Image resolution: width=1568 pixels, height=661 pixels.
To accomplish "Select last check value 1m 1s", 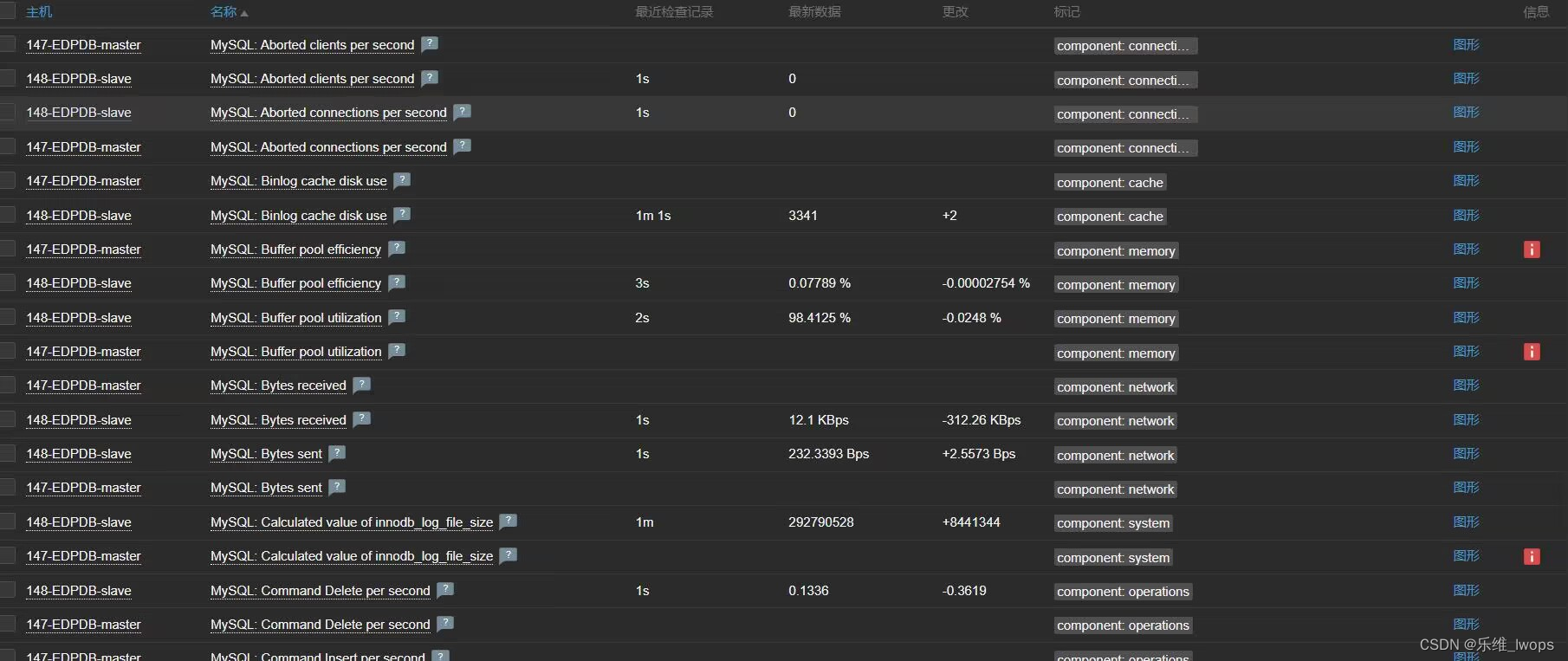I will tap(653, 215).
